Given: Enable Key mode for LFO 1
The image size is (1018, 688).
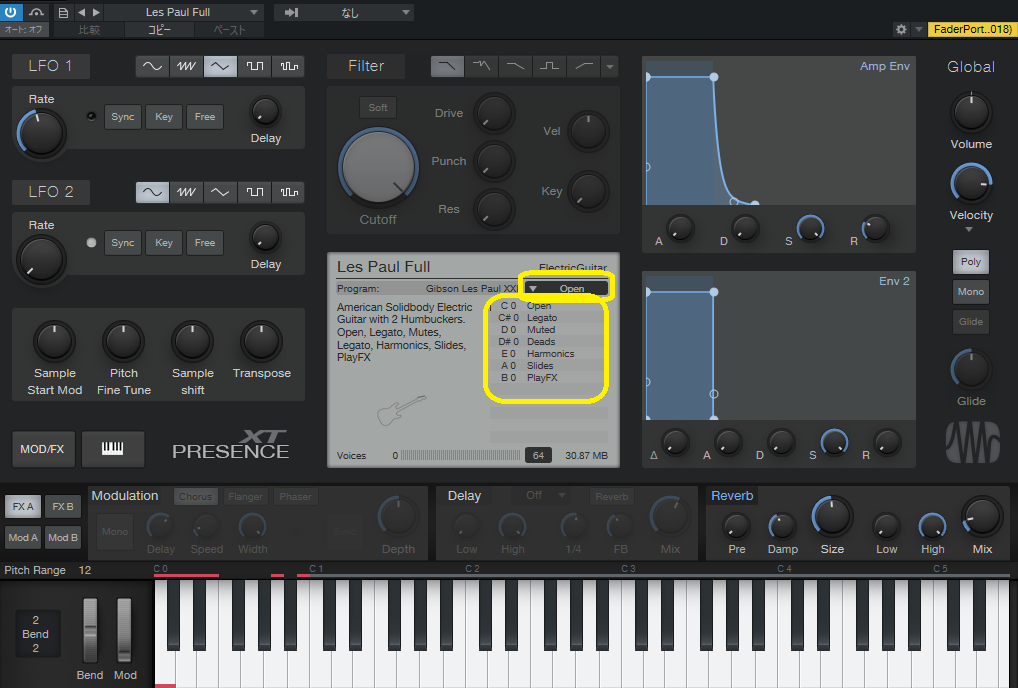Looking at the screenshot, I should point(164,117).
